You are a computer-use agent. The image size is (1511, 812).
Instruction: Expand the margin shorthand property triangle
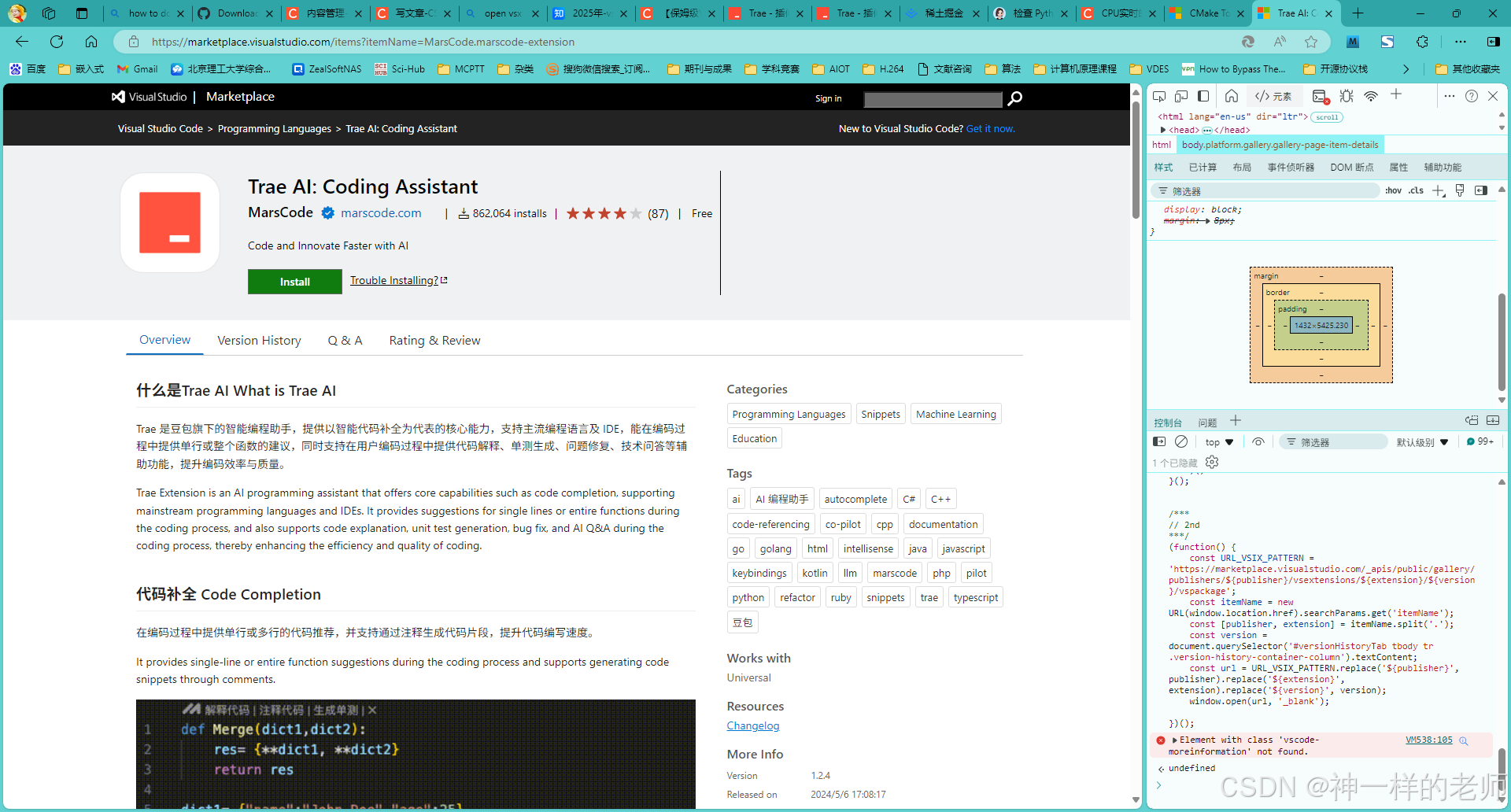[x=1207, y=221]
